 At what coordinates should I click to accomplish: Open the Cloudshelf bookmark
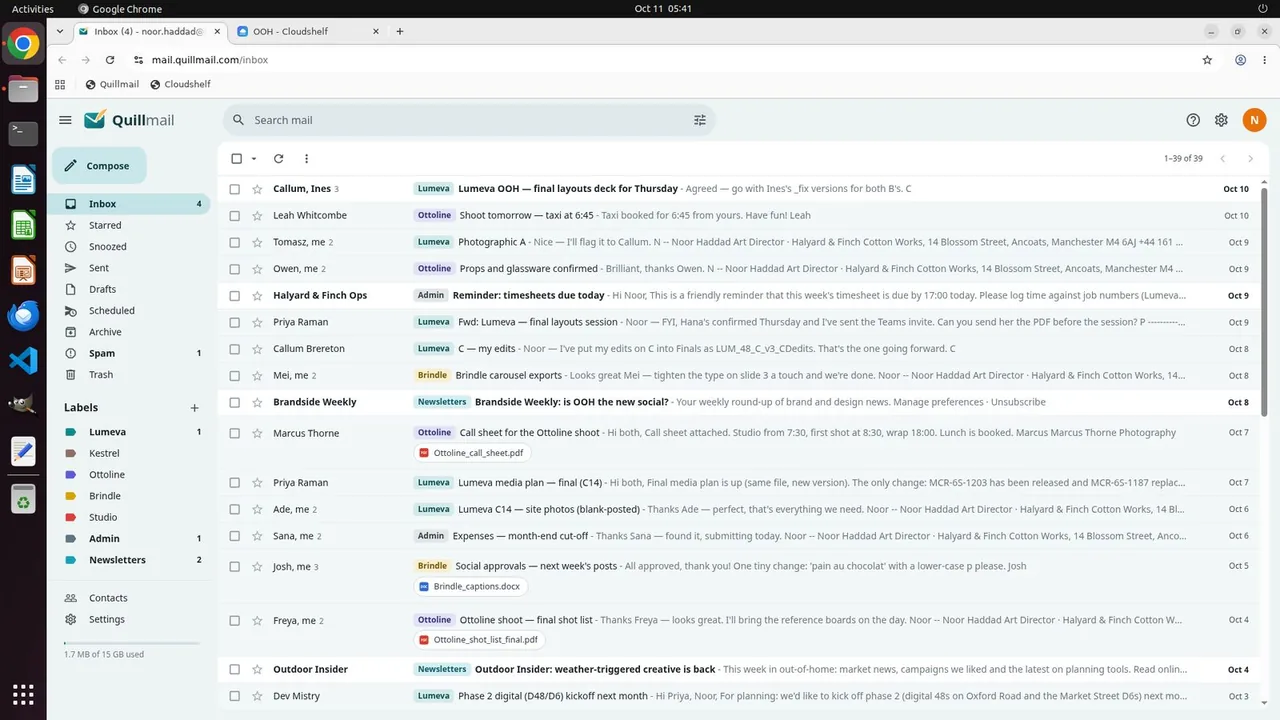click(180, 84)
